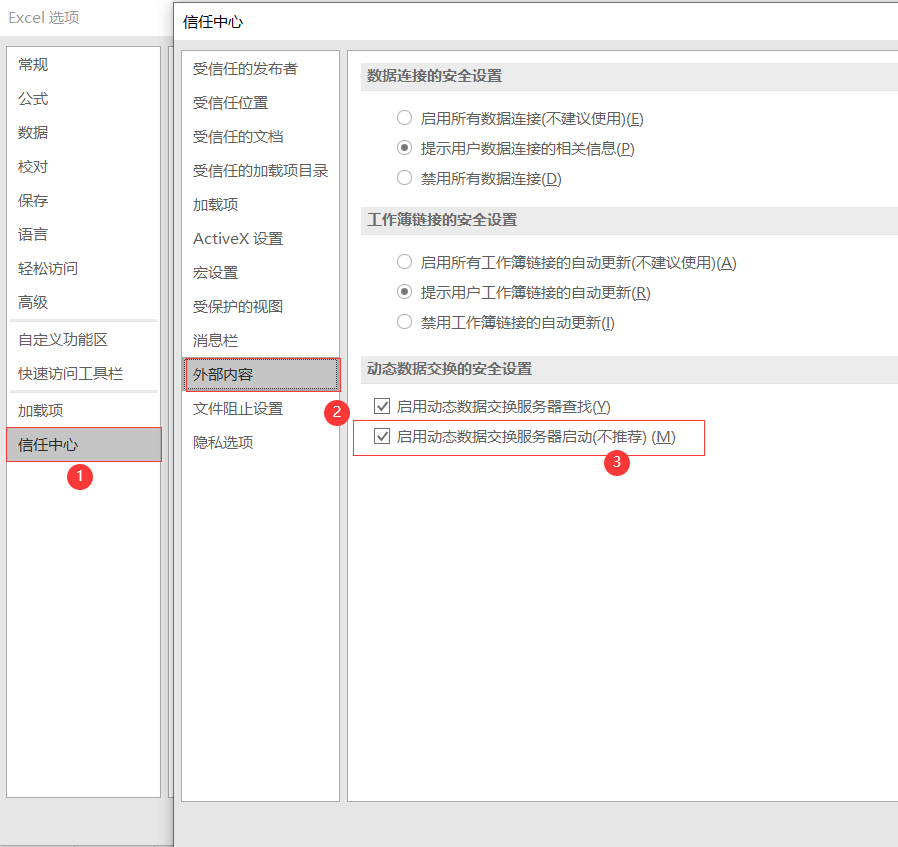The height and width of the screenshot is (847, 898).
Task: Click the 动态数据交换的安全设置 heading
Action: pos(450,368)
